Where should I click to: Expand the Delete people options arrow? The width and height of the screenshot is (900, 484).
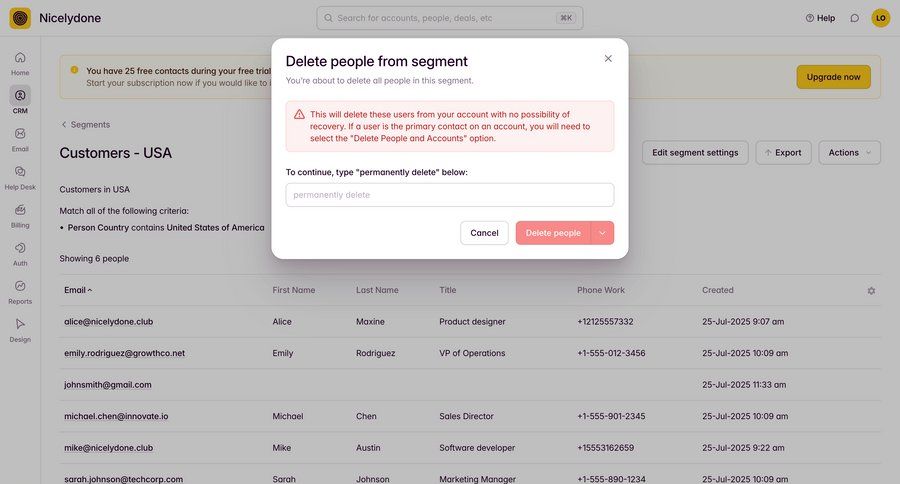point(602,233)
